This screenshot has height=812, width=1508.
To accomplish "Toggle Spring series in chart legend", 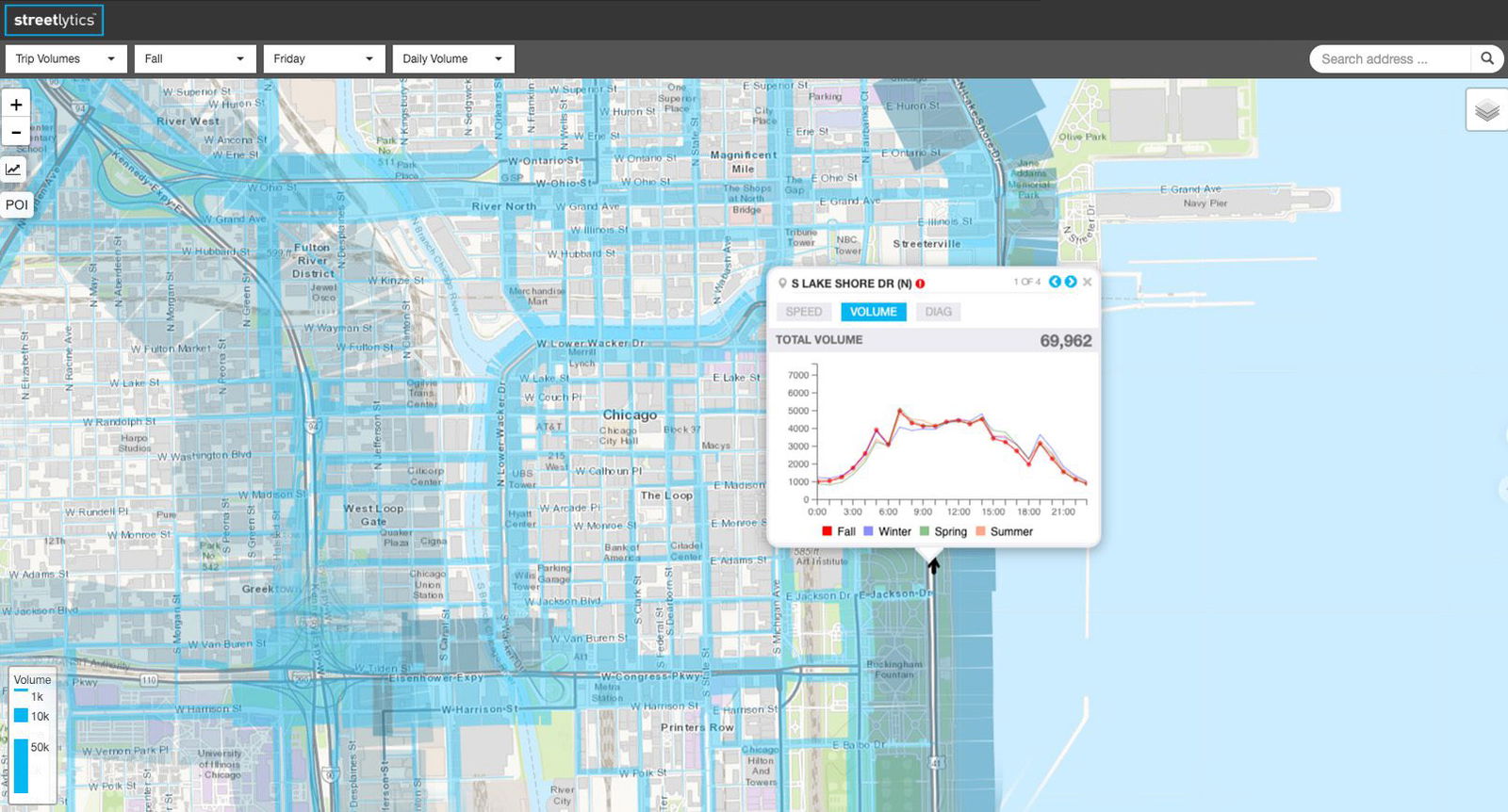I will 942,531.
